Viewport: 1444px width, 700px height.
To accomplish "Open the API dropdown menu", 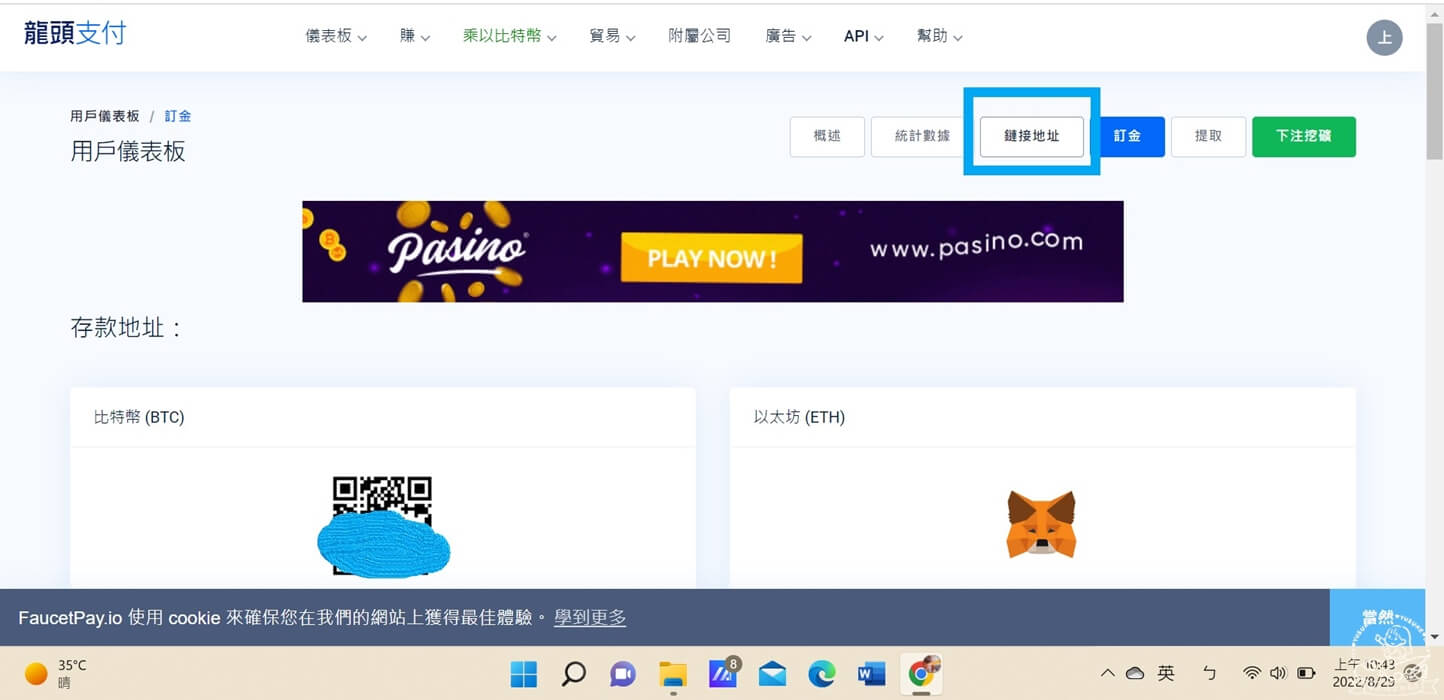I will 862,36.
